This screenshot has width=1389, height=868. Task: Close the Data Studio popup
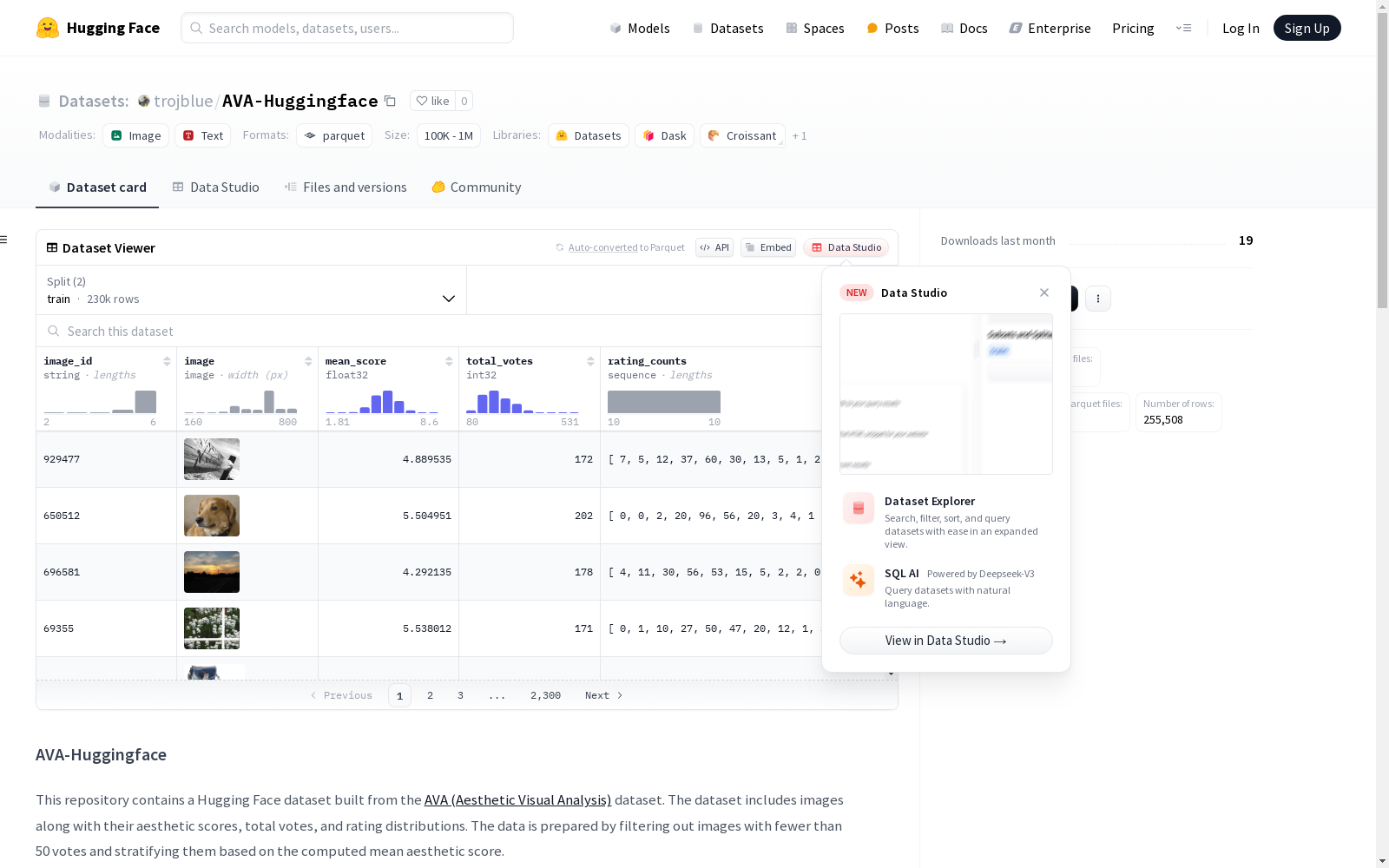tap(1044, 293)
